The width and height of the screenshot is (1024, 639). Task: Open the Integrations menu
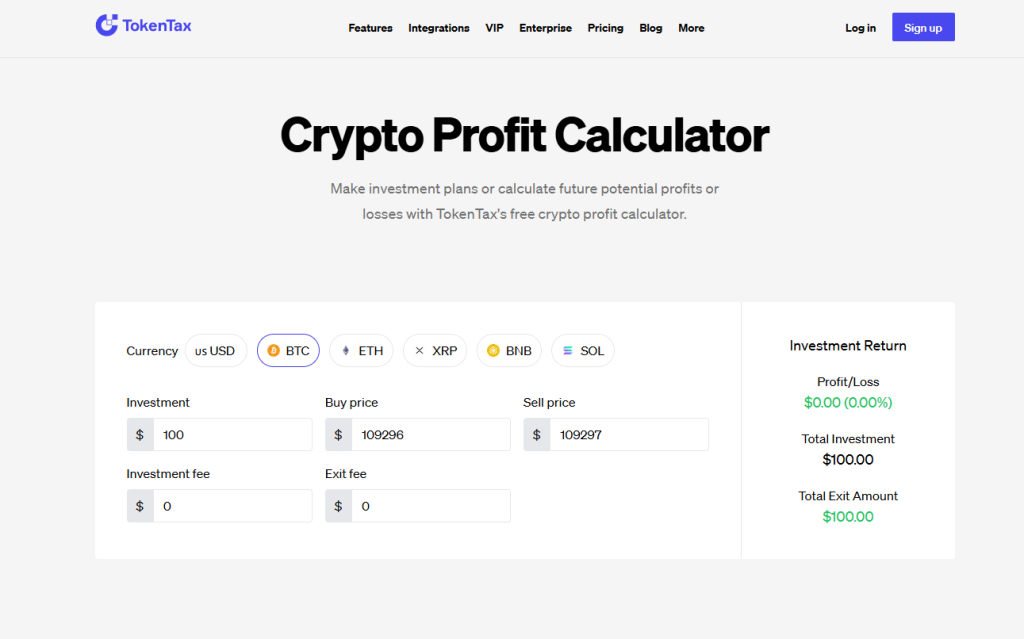(438, 28)
